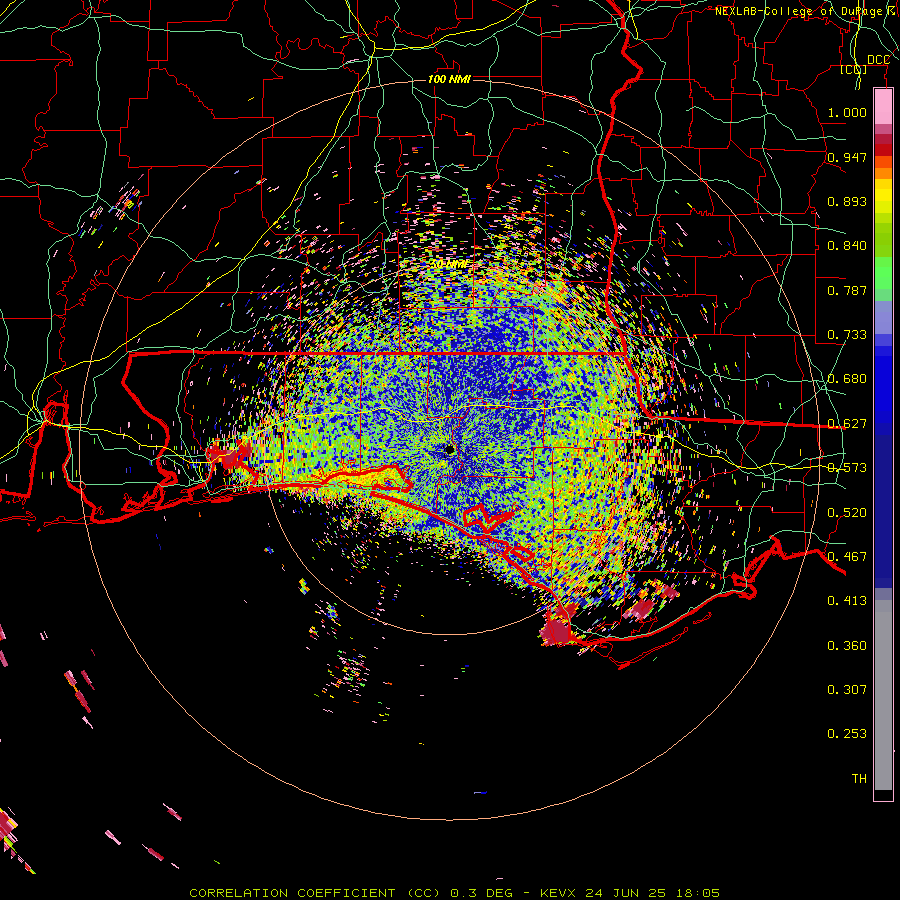Select the 0.787 scale value
The width and height of the screenshot is (900, 900).
coord(847,290)
